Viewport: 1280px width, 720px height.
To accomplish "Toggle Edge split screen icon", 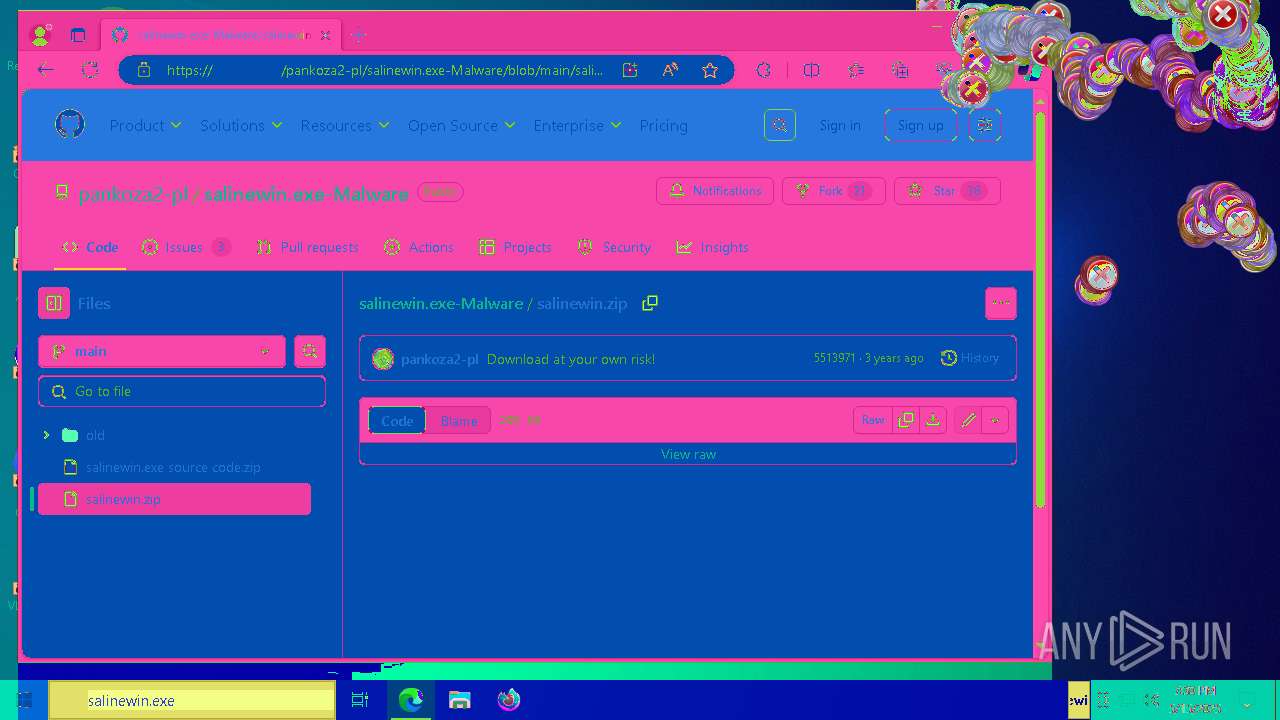I will point(812,70).
